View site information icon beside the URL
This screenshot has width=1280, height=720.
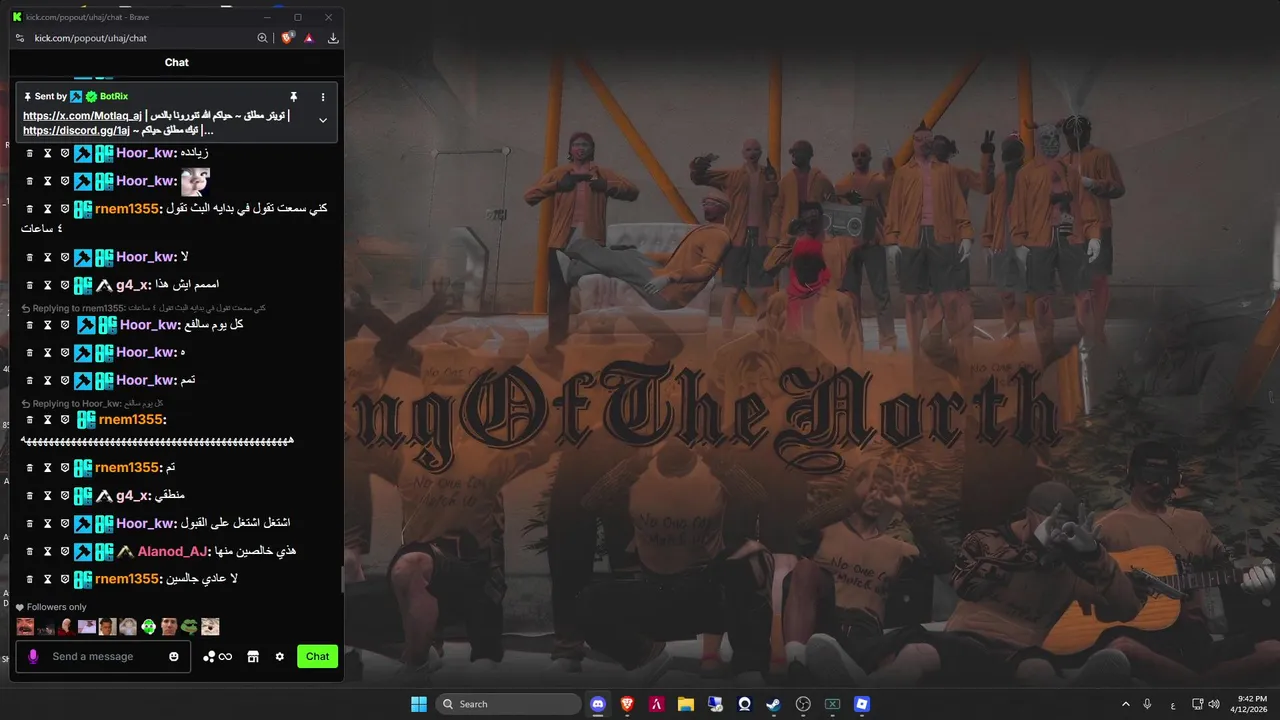[x=20, y=38]
